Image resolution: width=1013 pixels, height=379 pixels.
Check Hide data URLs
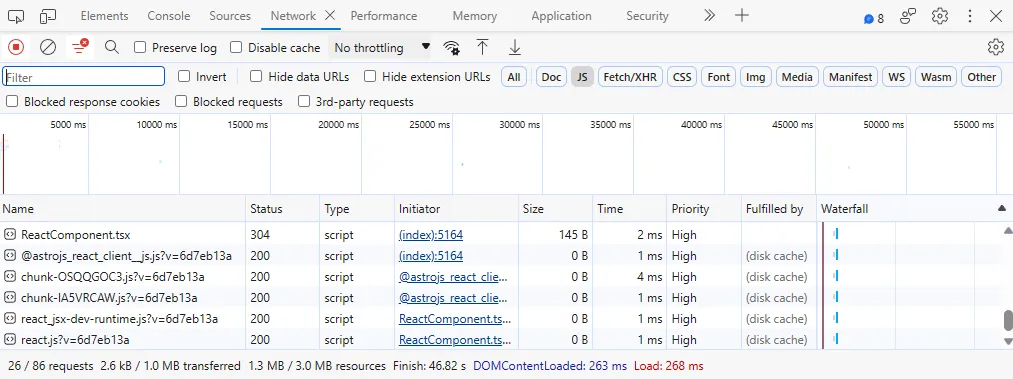pos(256,76)
